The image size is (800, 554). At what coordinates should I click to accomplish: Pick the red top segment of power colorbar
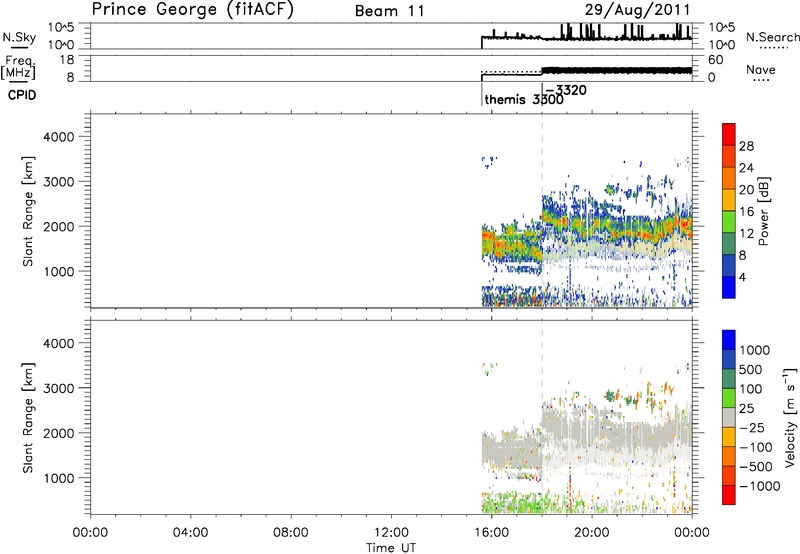(729, 134)
